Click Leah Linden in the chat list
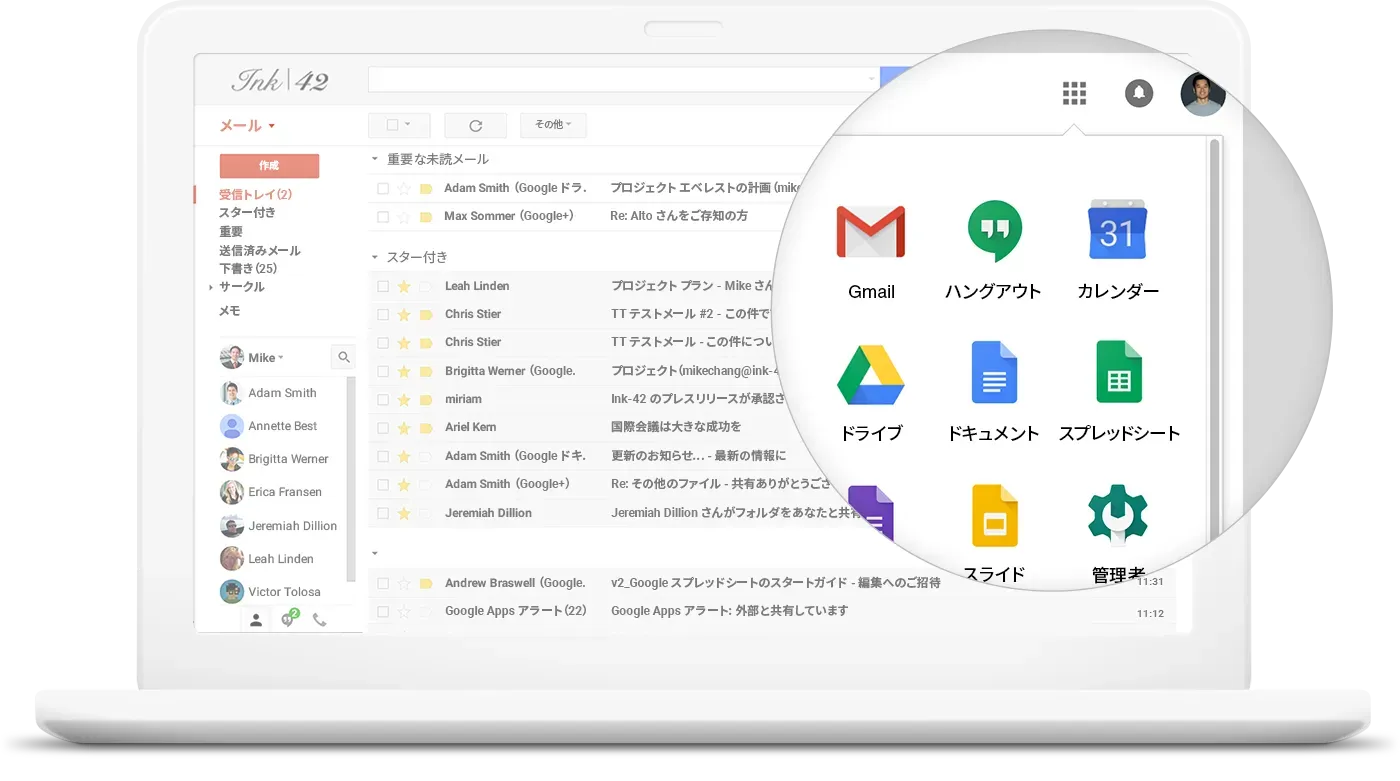Viewport: 1400px width, 781px height. point(281,559)
